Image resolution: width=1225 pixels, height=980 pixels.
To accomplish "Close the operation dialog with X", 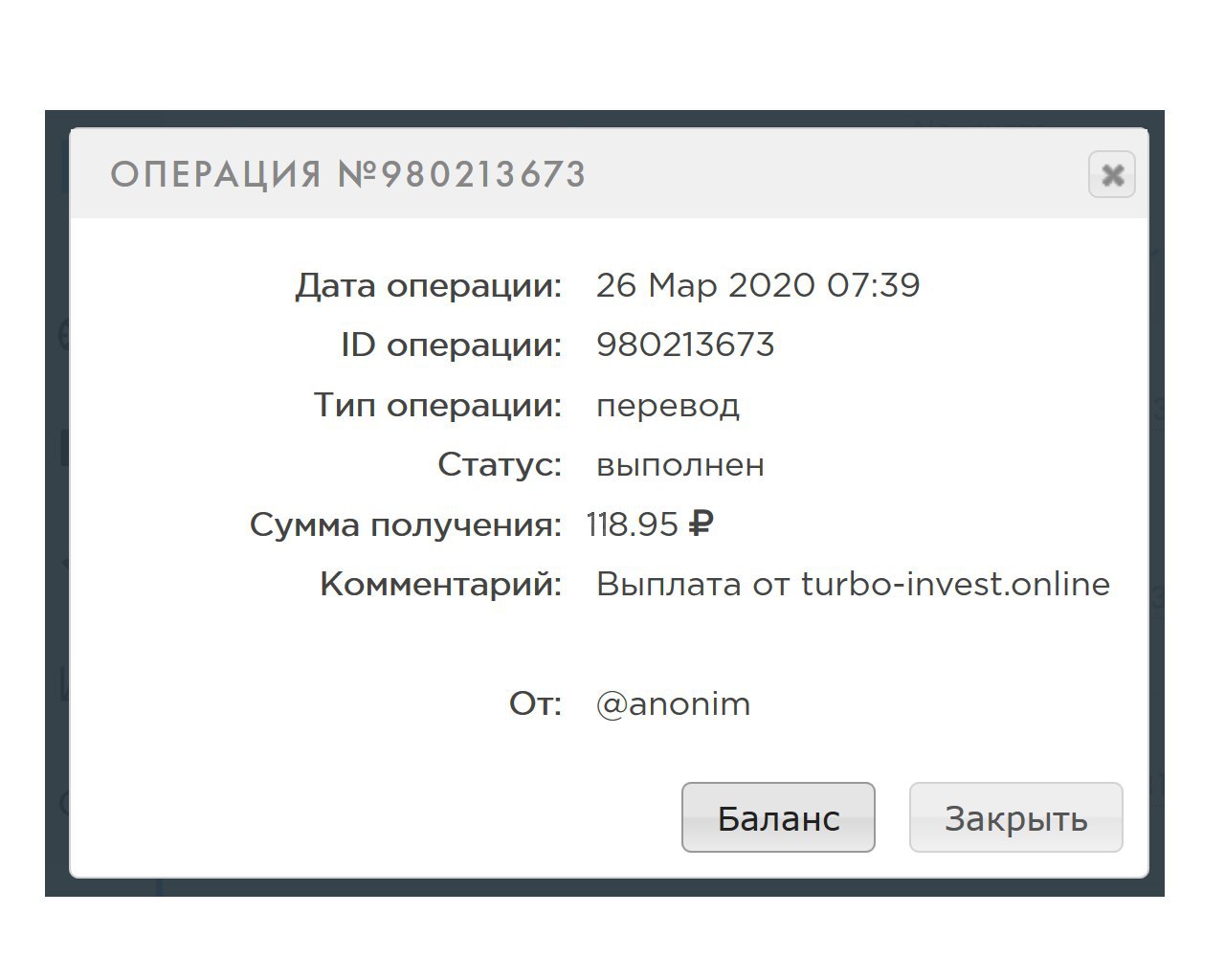I will 1111,175.
